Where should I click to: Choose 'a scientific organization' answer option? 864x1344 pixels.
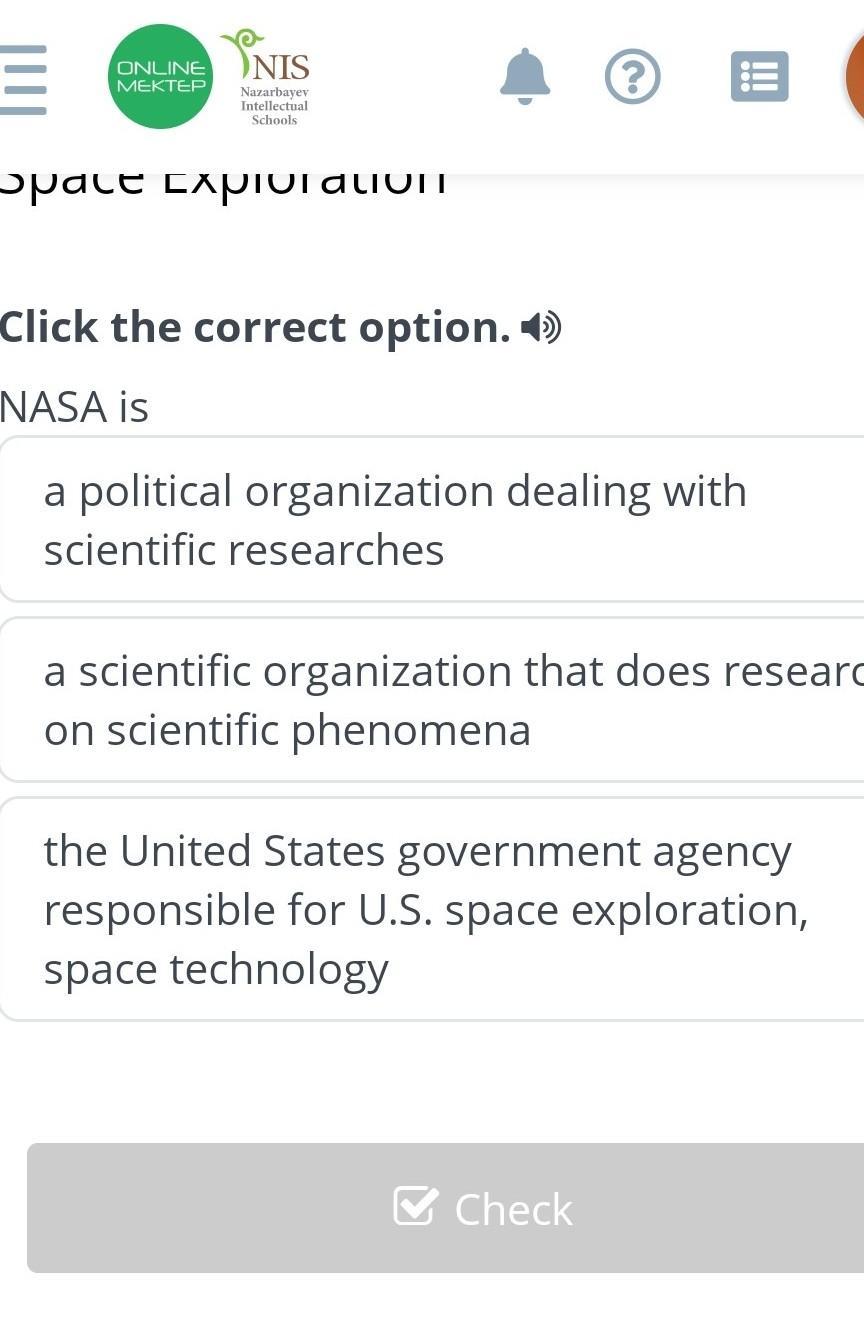(432, 699)
